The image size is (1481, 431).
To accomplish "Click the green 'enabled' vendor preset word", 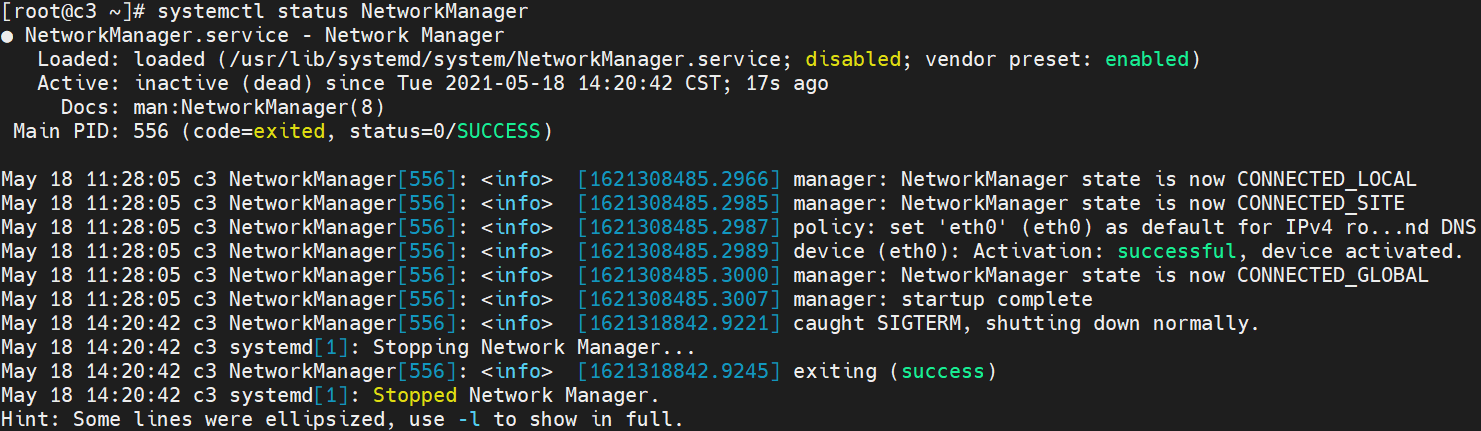I will coord(1147,59).
